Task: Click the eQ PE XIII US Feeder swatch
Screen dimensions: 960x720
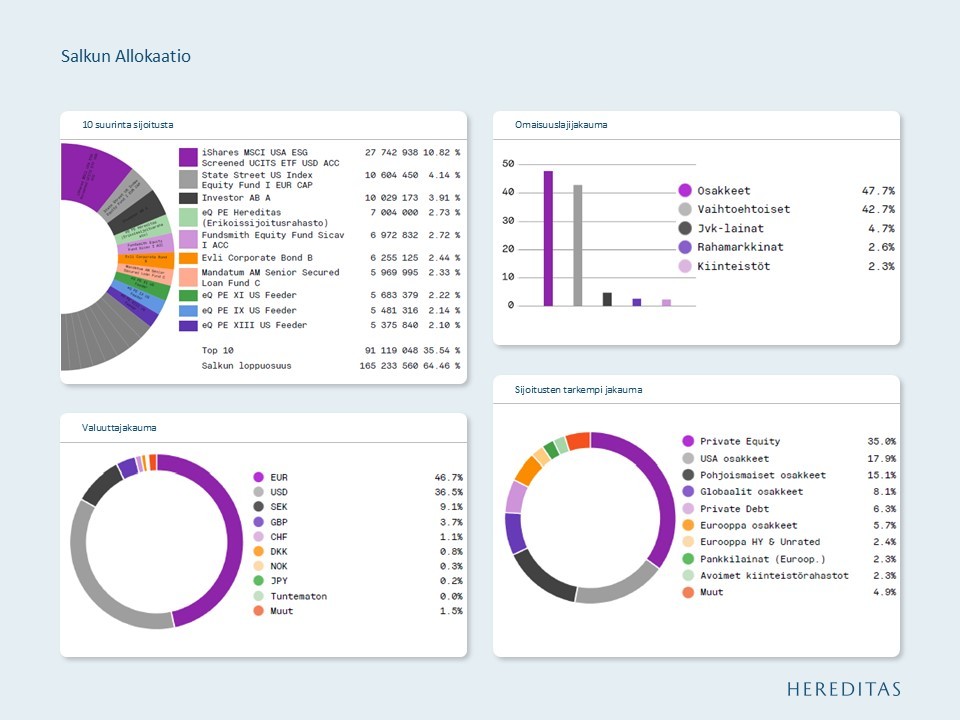Action: (x=188, y=326)
